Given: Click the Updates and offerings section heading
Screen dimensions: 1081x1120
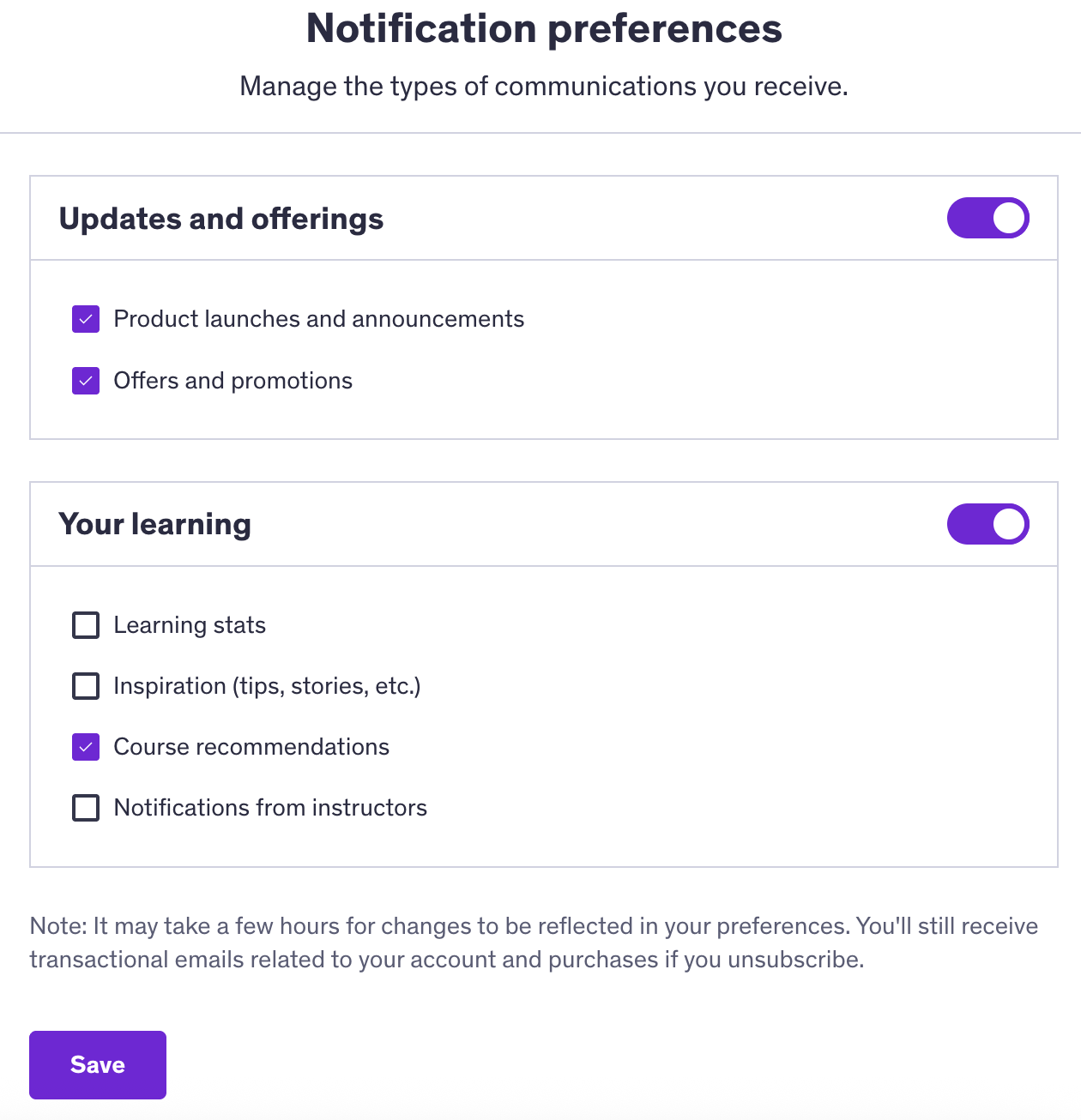Looking at the screenshot, I should pyautogui.click(x=220, y=219).
